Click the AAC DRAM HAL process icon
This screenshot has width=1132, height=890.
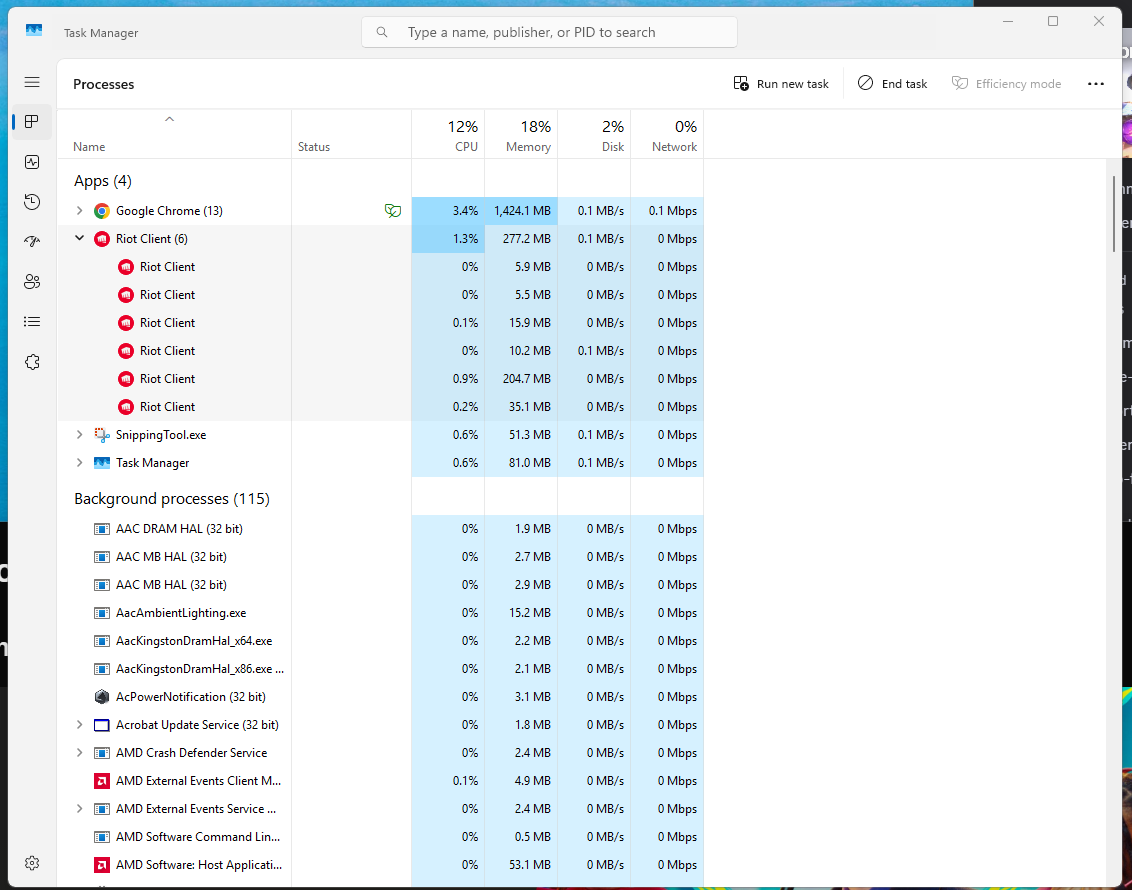(102, 529)
